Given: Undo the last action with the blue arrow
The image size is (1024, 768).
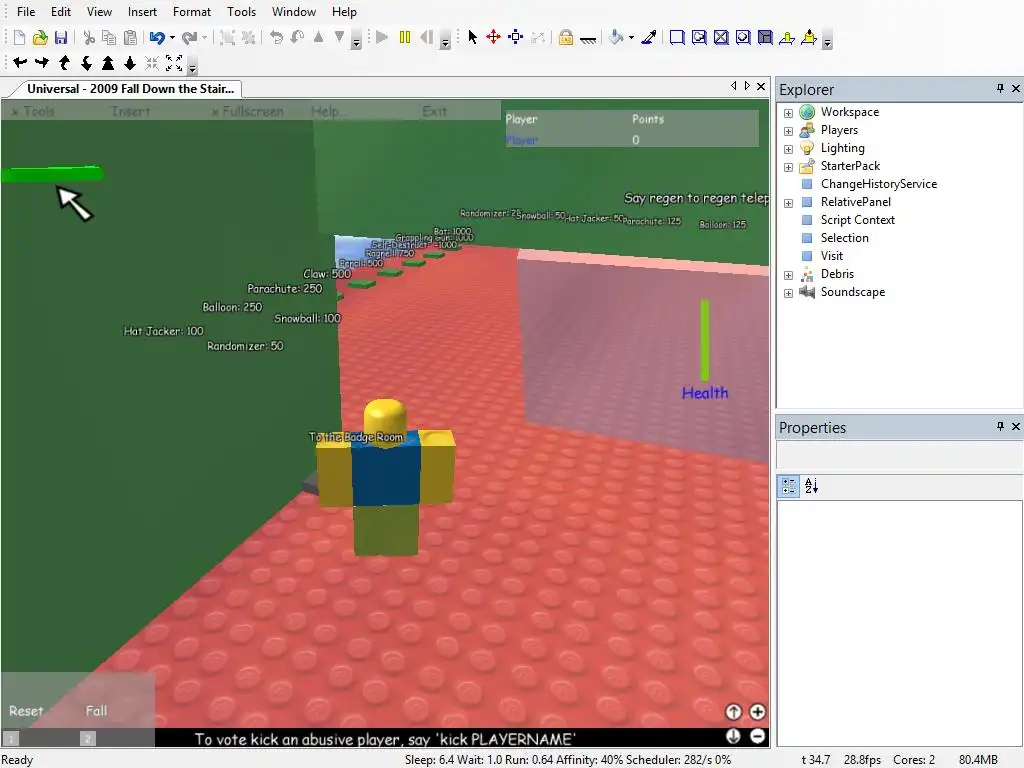Looking at the screenshot, I should click(157, 38).
